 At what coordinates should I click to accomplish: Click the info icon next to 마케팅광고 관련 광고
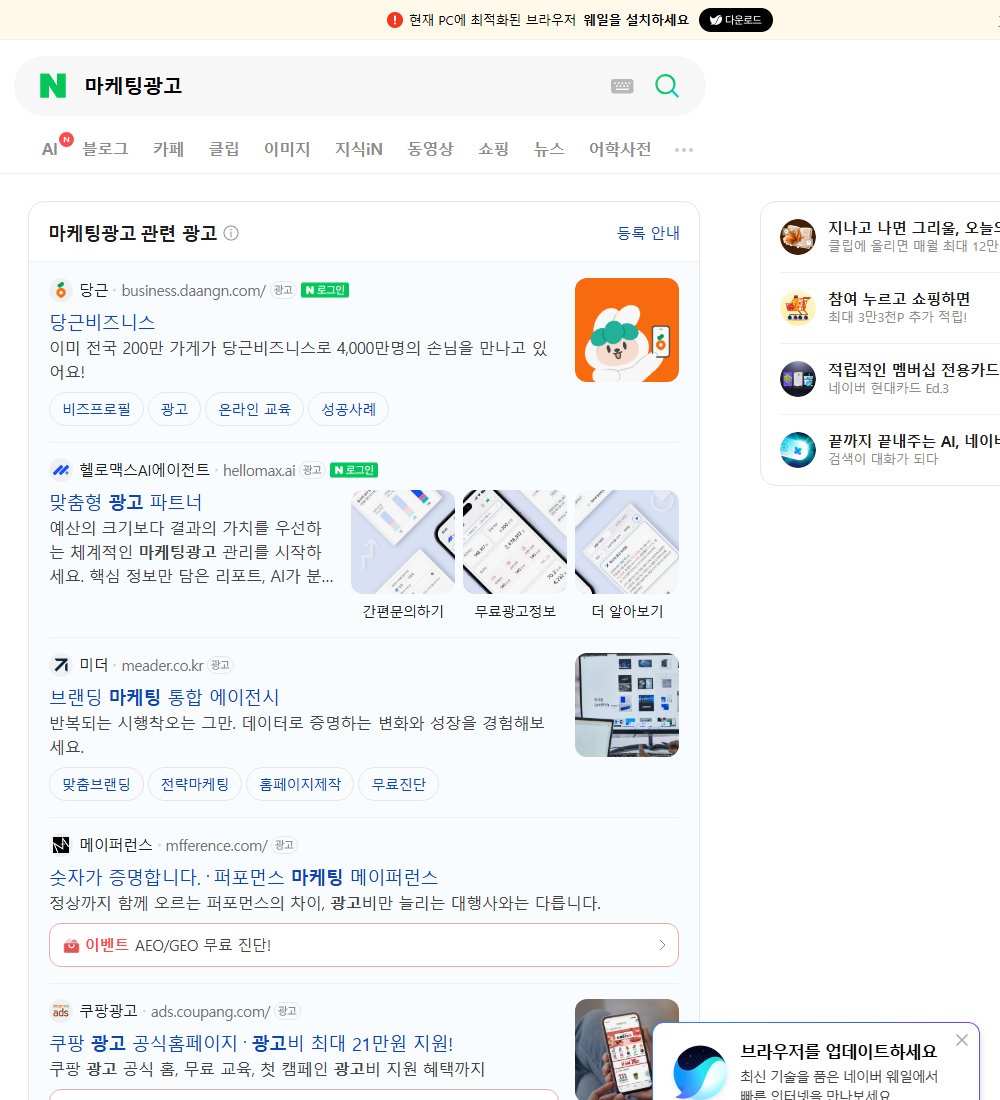pos(231,233)
